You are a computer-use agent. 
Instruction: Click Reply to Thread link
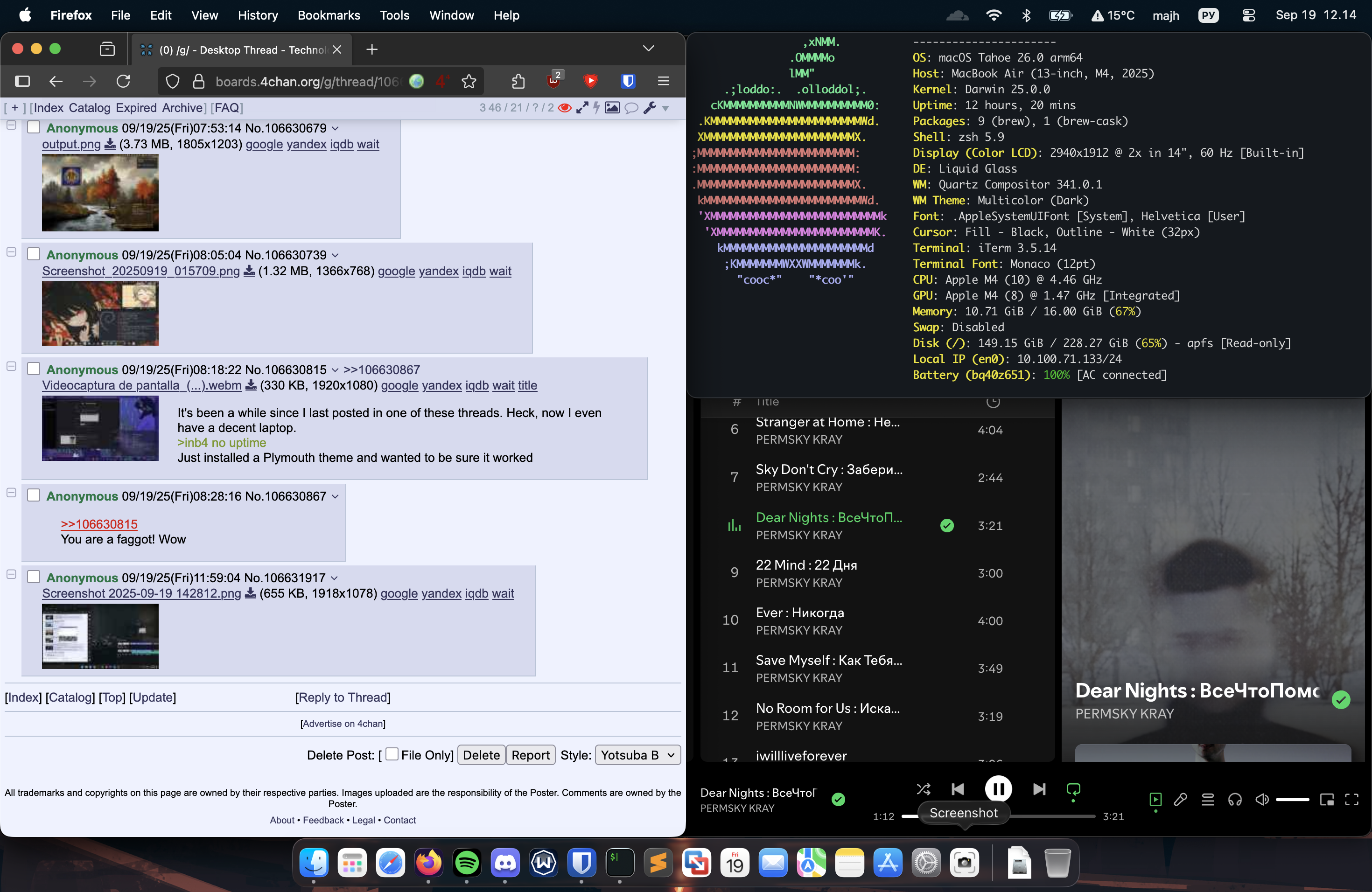(x=343, y=697)
